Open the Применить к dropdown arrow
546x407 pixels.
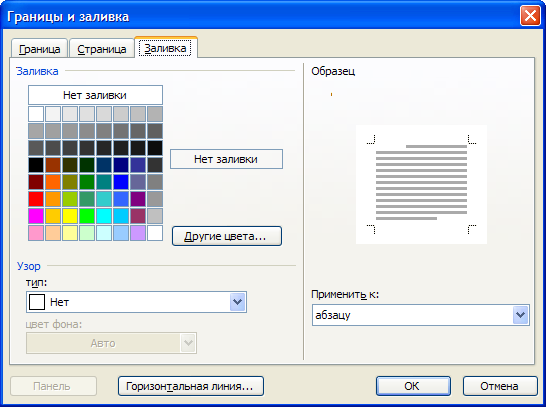tap(520, 315)
